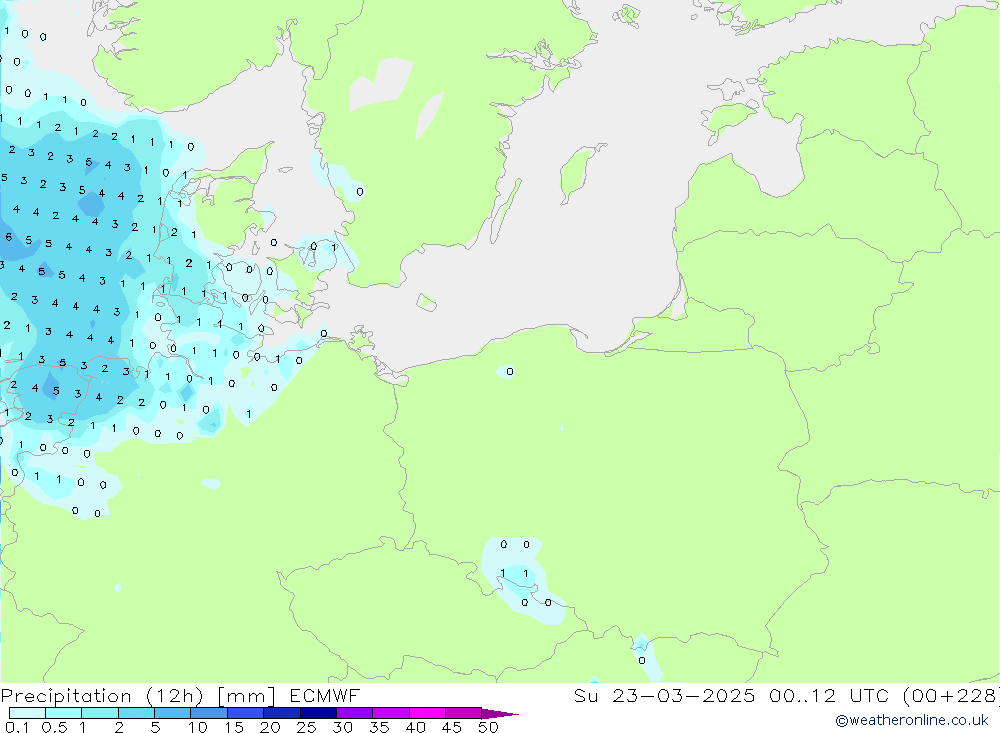Click the 'ECMWF' model label
Viewport: 1000px width, 733px height.
coord(325,695)
